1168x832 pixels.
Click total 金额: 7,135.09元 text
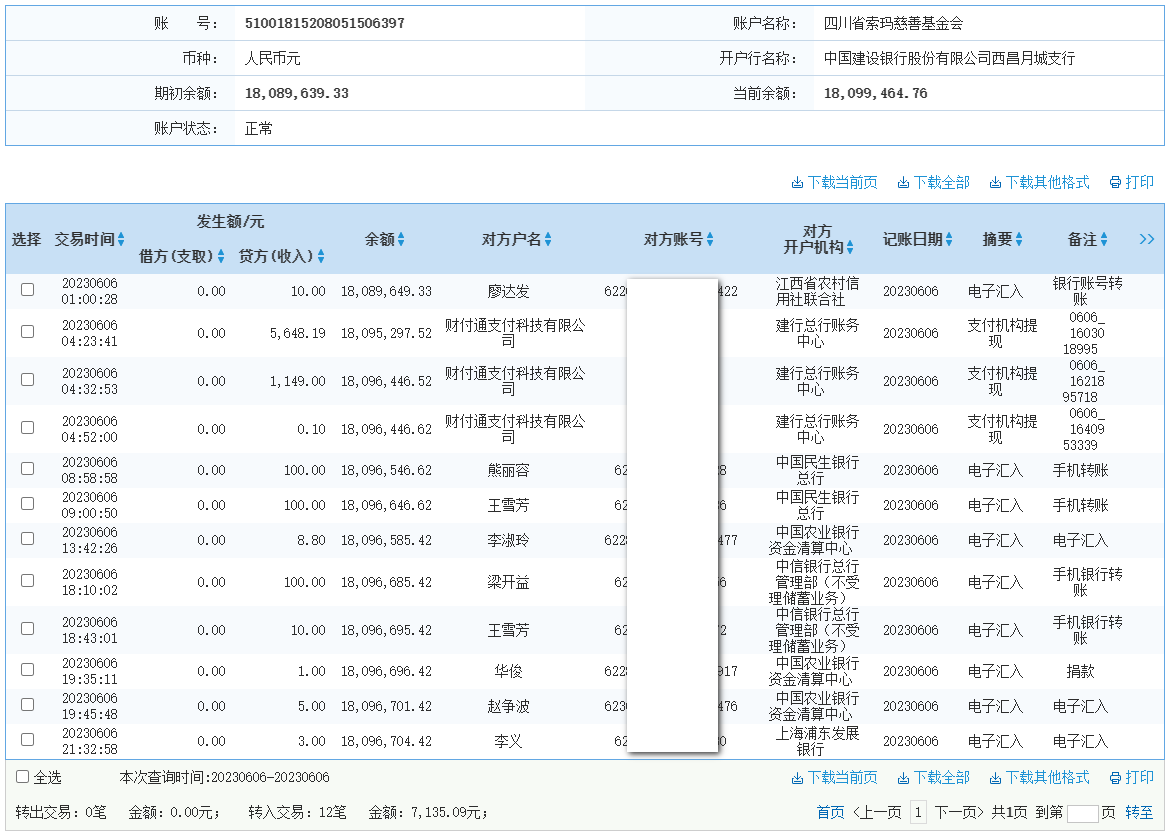pos(428,813)
